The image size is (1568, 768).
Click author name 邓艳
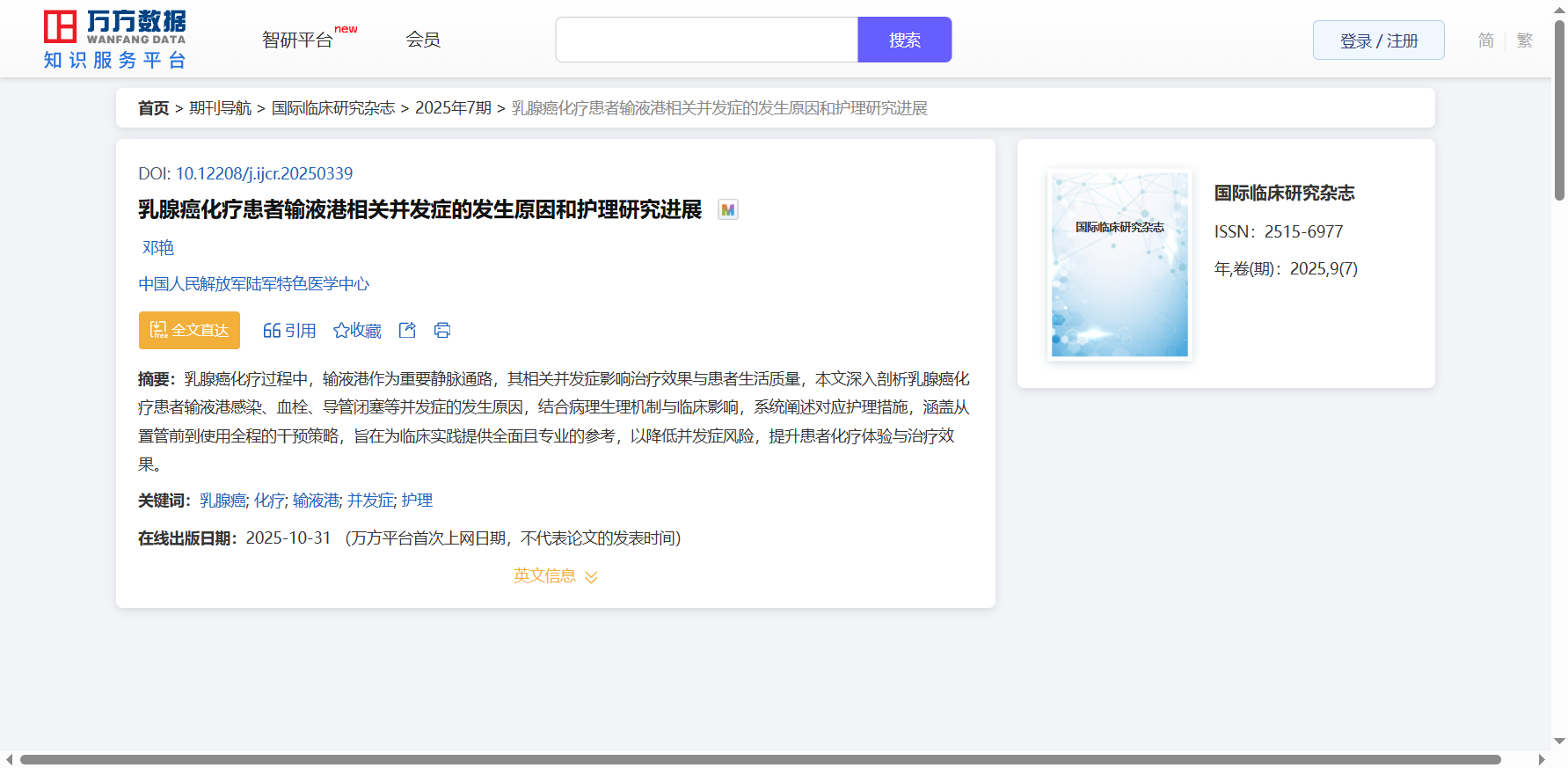pos(158,248)
